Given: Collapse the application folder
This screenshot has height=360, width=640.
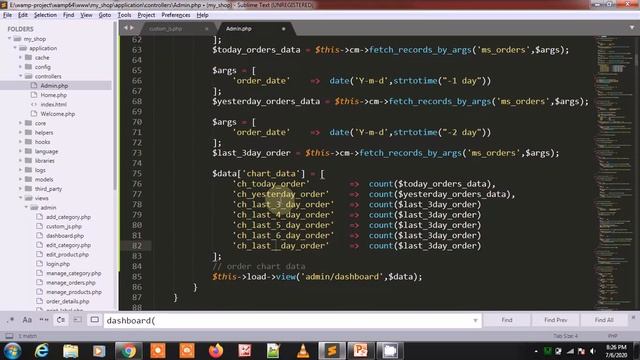Looking at the screenshot, I should point(15,48).
